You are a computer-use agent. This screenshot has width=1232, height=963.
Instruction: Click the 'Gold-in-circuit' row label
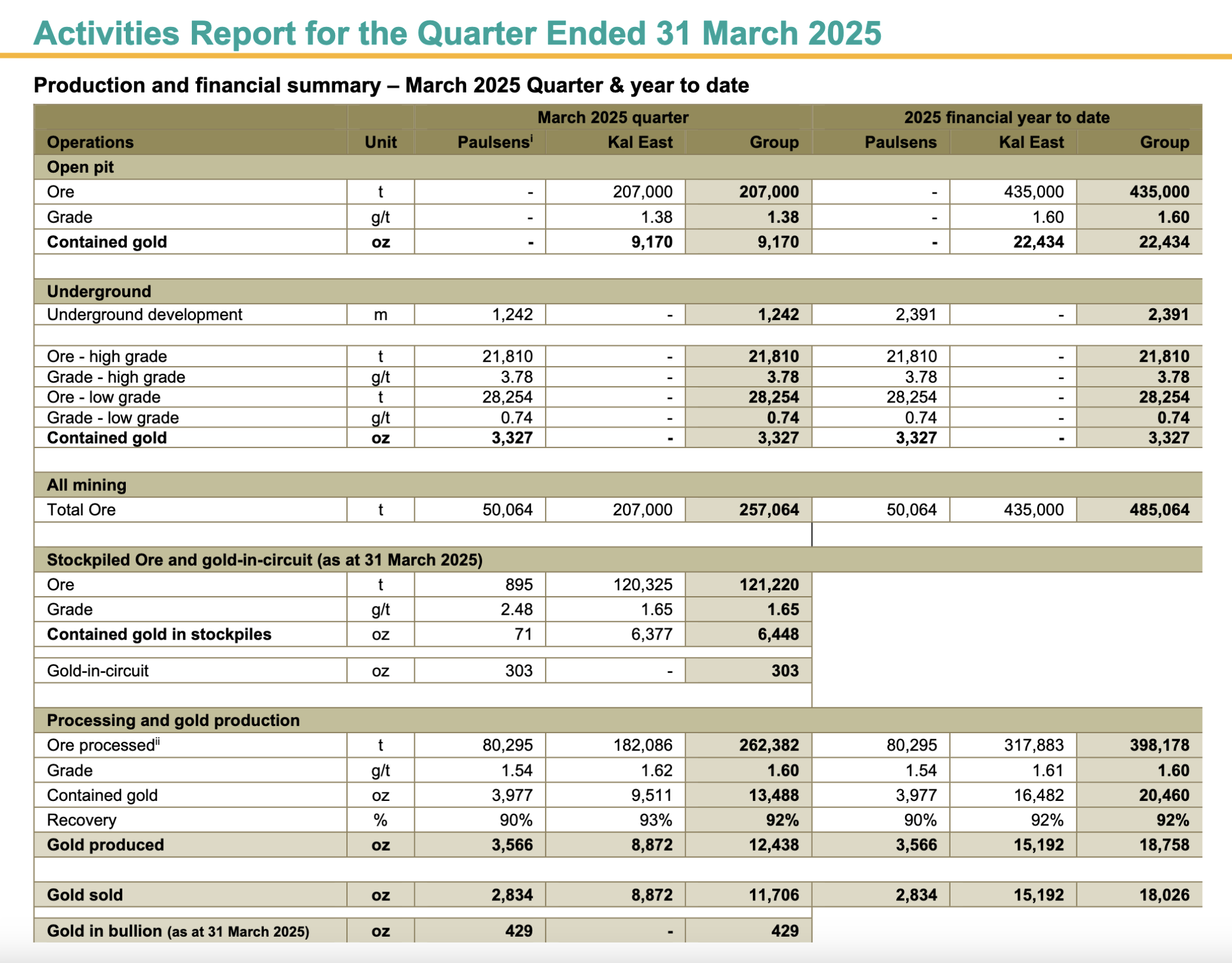pos(98,670)
